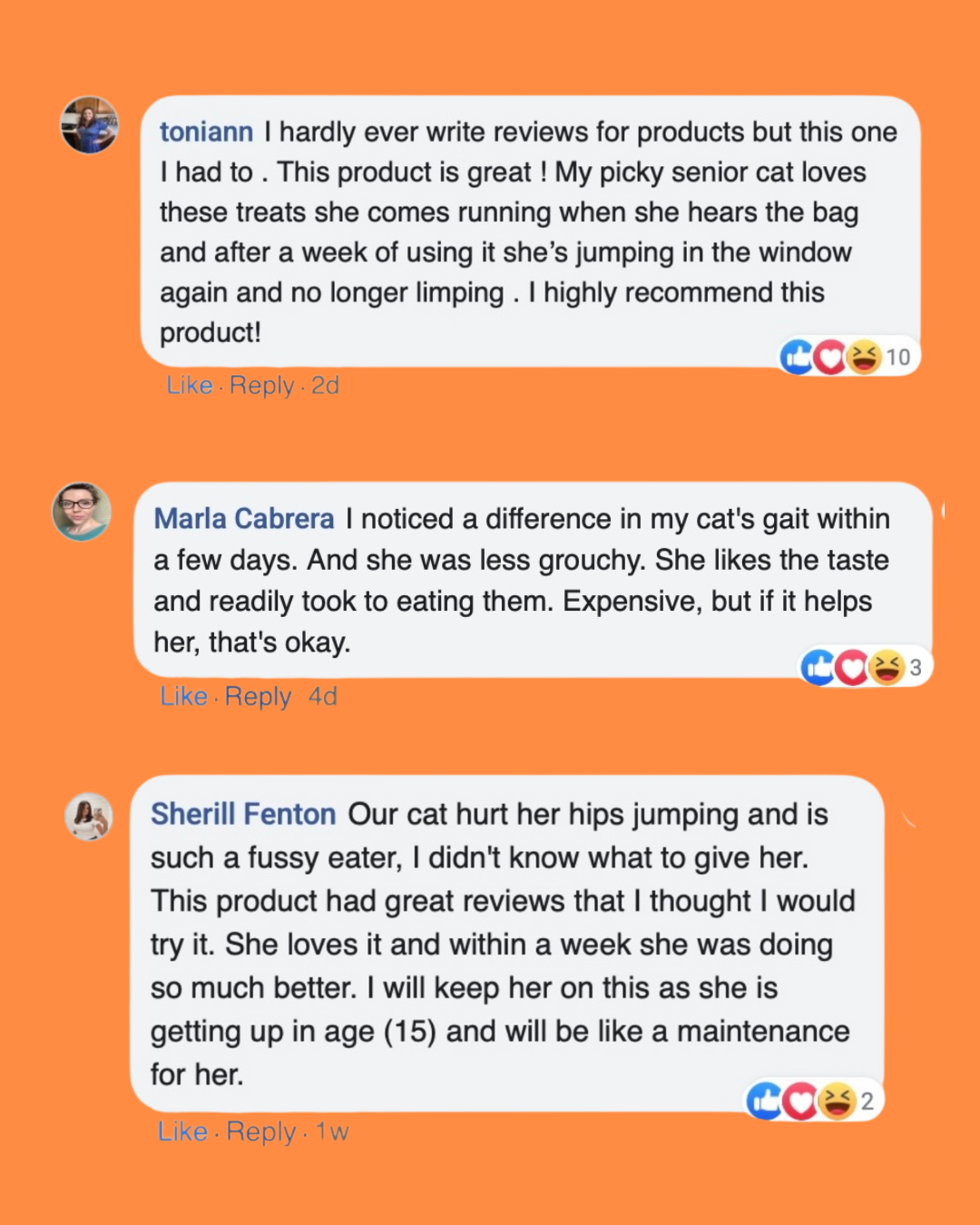Viewport: 980px width, 1225px height.
Task: Reply to Sherill Fenton's comment
Action: [260, 1132]
